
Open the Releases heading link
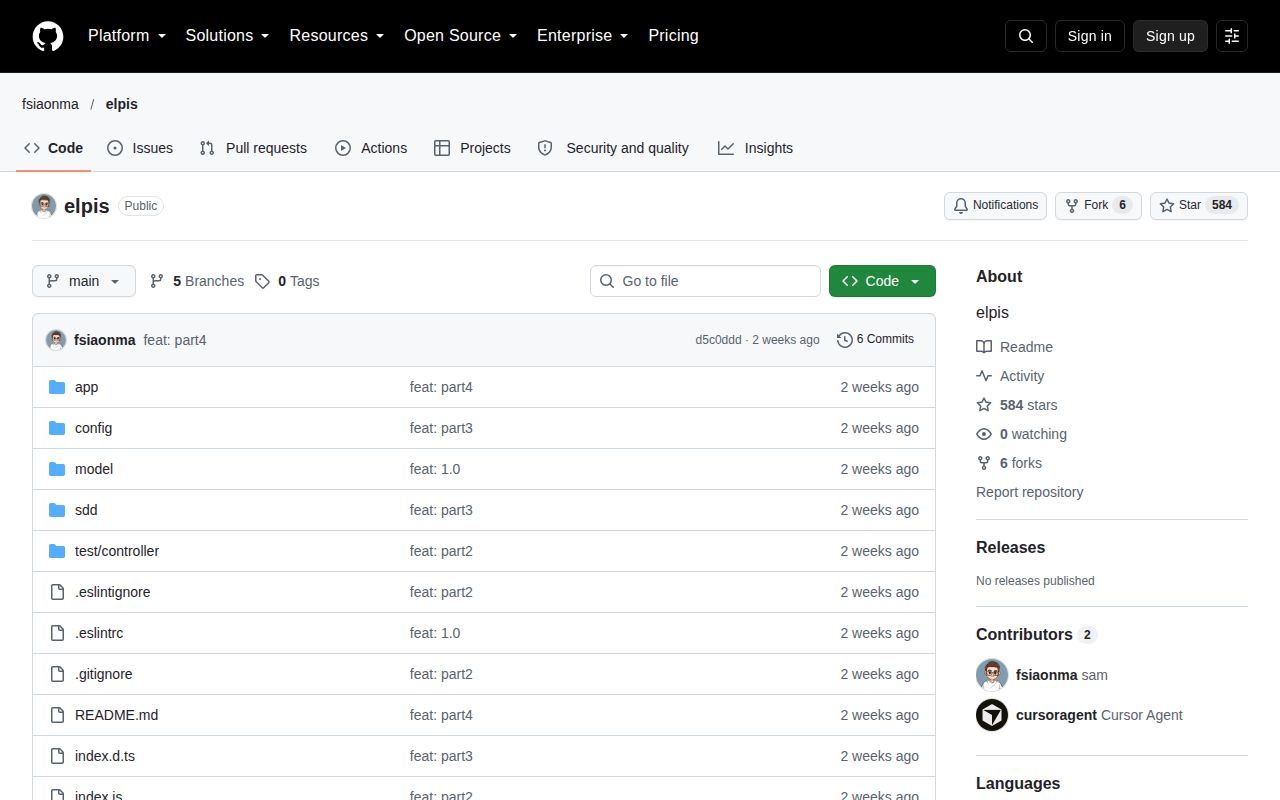point(1010,548)
